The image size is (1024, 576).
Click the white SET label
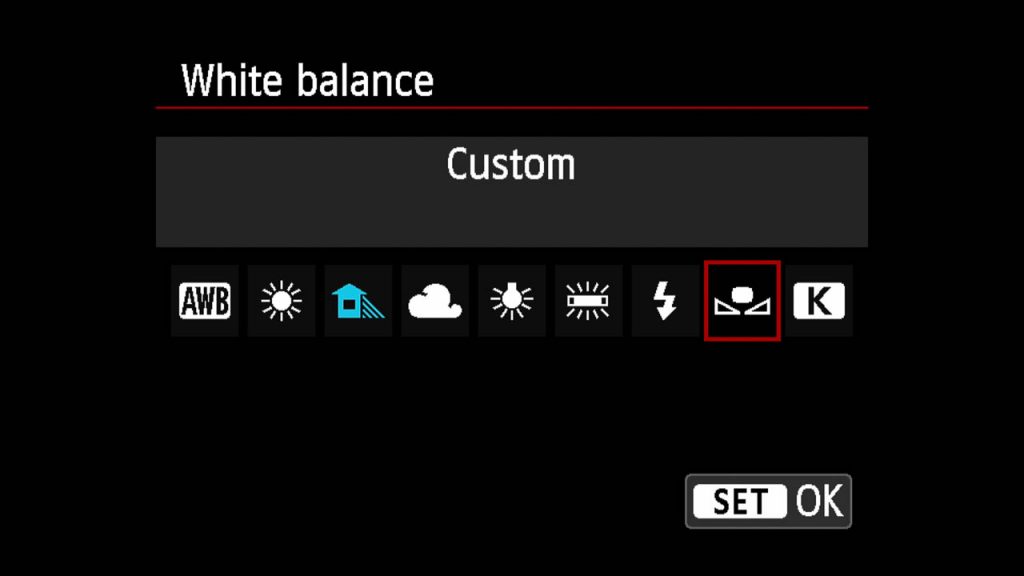(740, 502)
